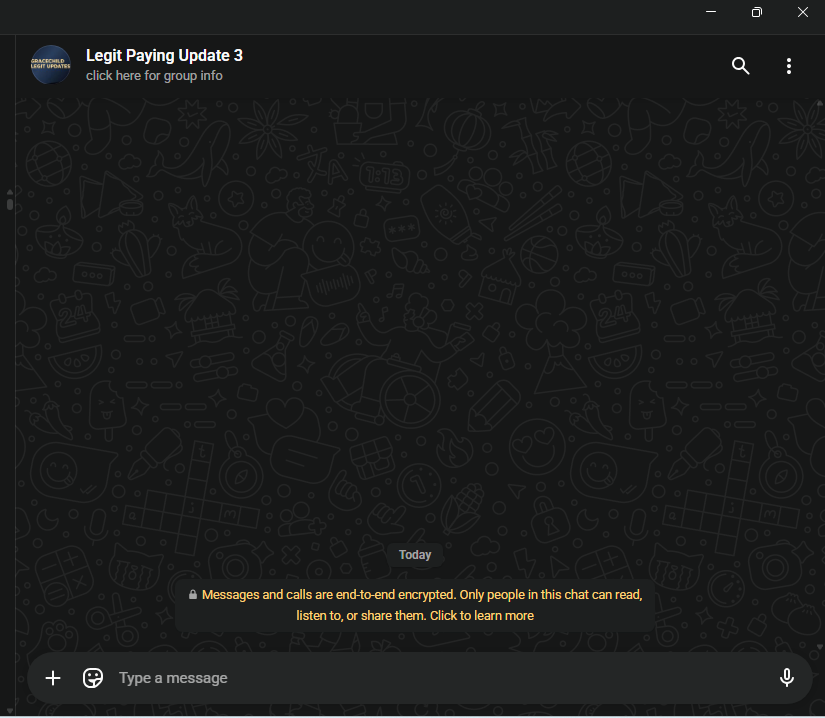
Task: Click the Legit Paying Update group avatar
Action: coord(51,65)
